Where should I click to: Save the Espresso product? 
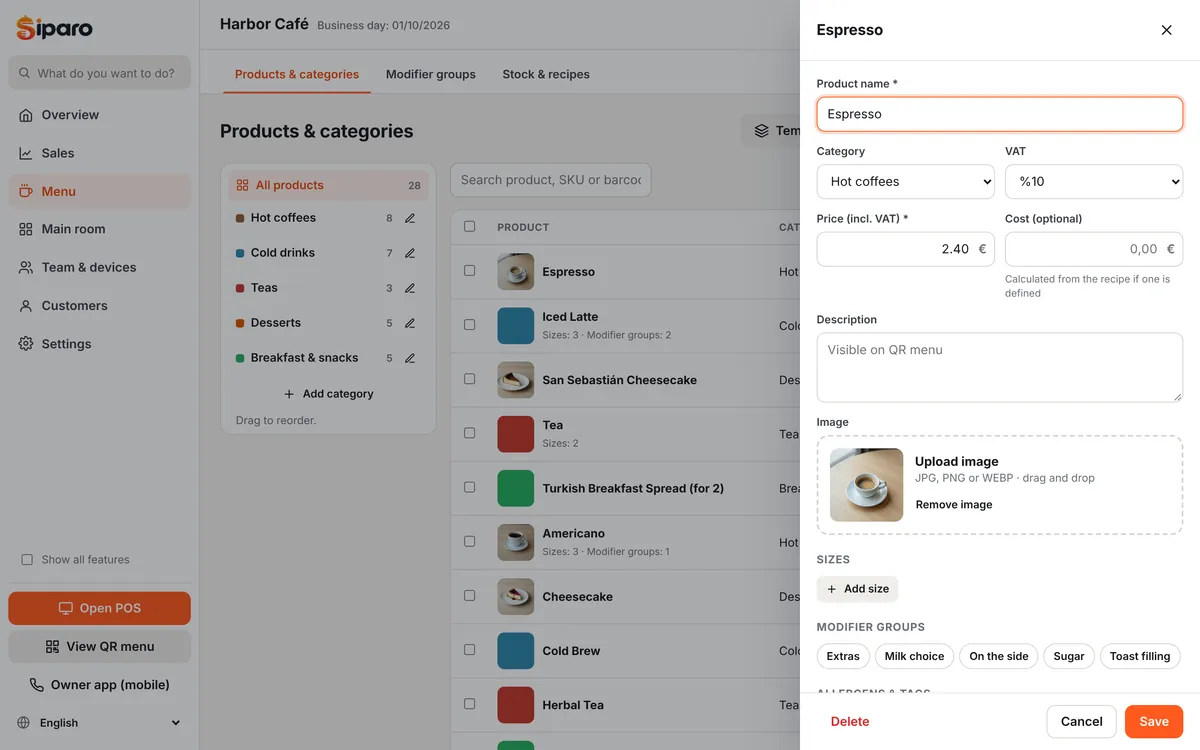pyautogui.click(x=1154, y=721)
